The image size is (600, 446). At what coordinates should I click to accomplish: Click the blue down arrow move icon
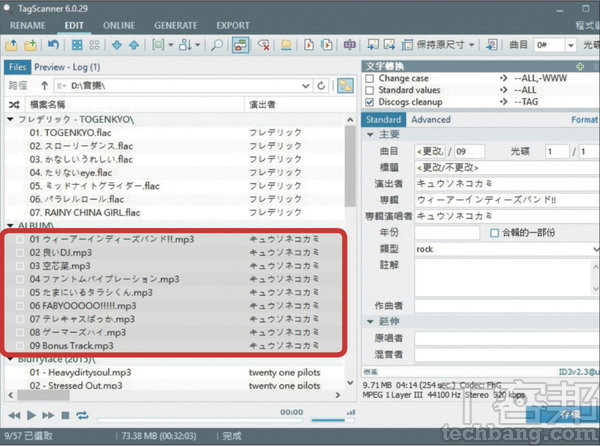pyautogui.click(x=117, y=45)
